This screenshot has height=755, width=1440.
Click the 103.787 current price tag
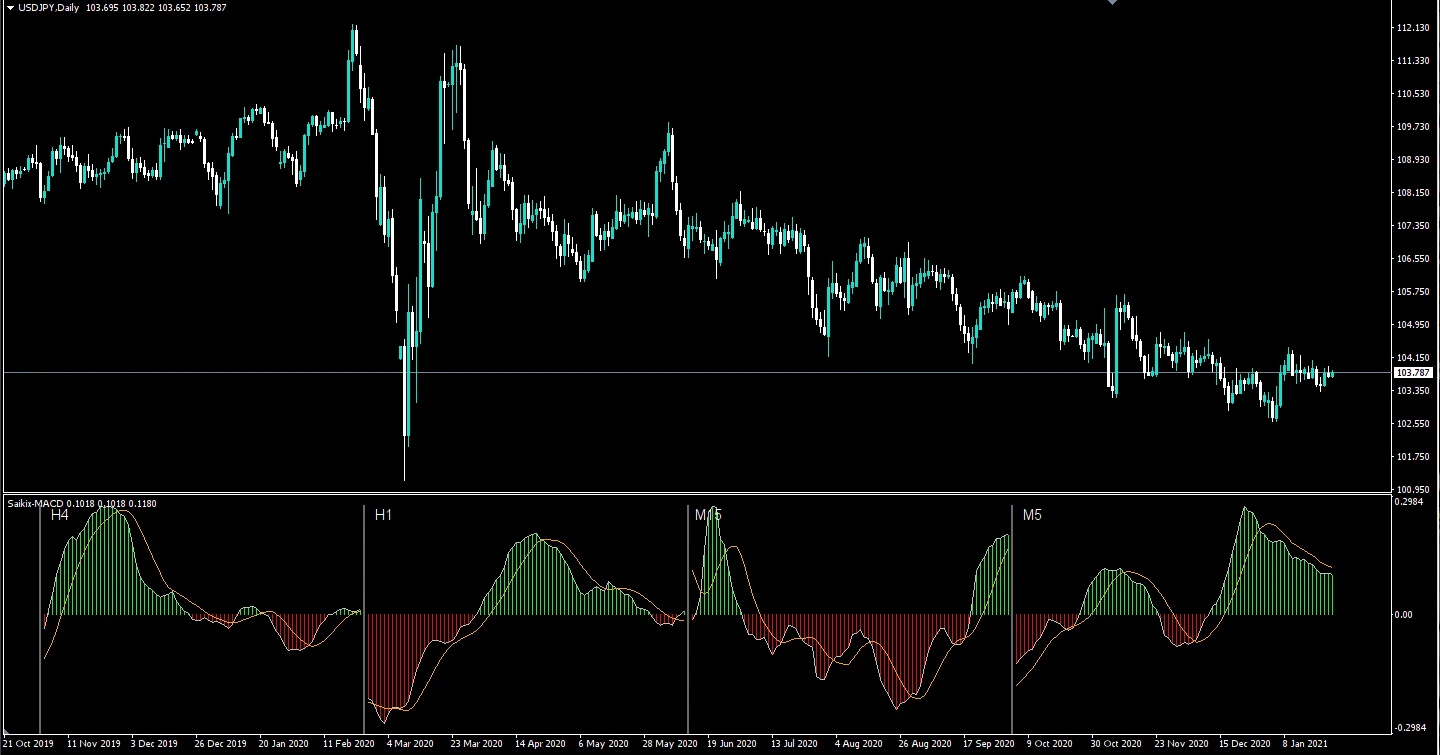point(1414,372)
